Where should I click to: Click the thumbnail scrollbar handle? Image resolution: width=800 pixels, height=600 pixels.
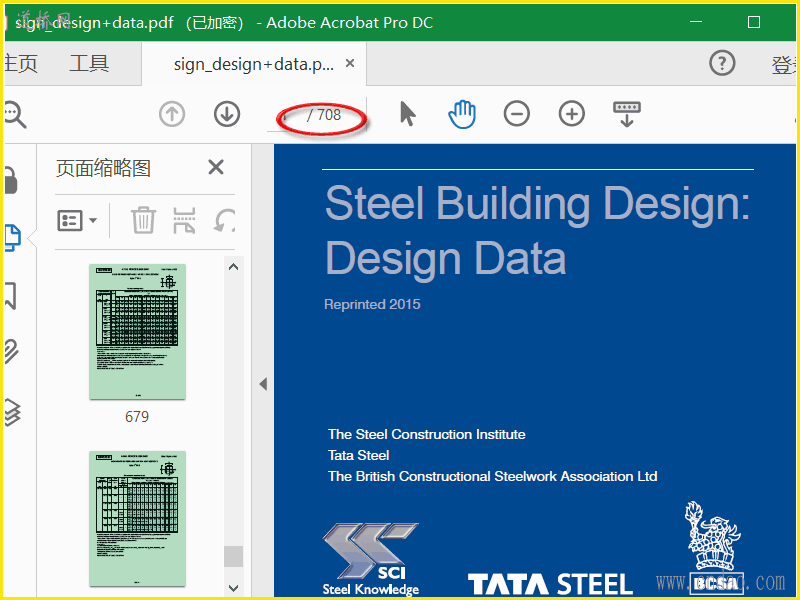coord(233,556)
